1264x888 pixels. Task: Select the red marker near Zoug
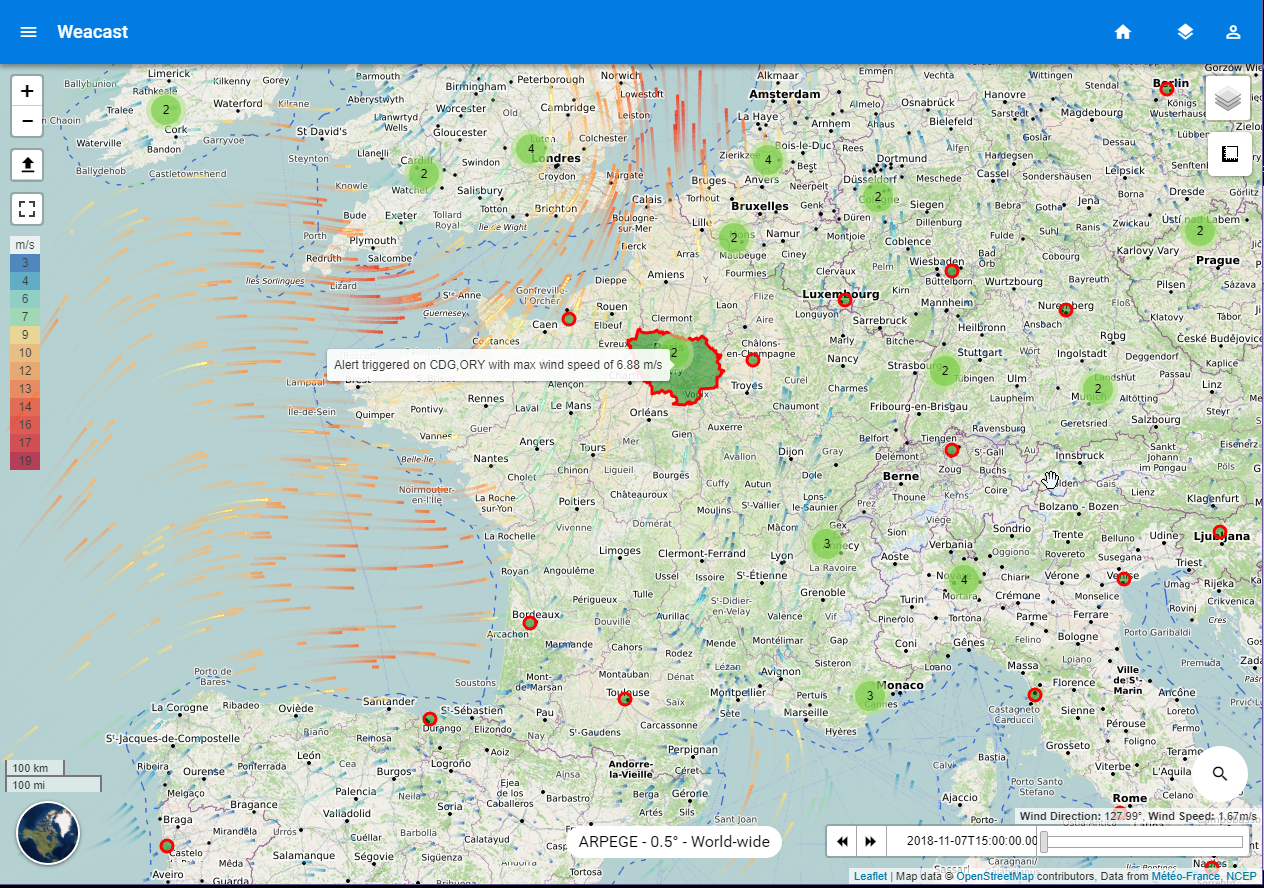pyautogui.click(x=952, y=450)
